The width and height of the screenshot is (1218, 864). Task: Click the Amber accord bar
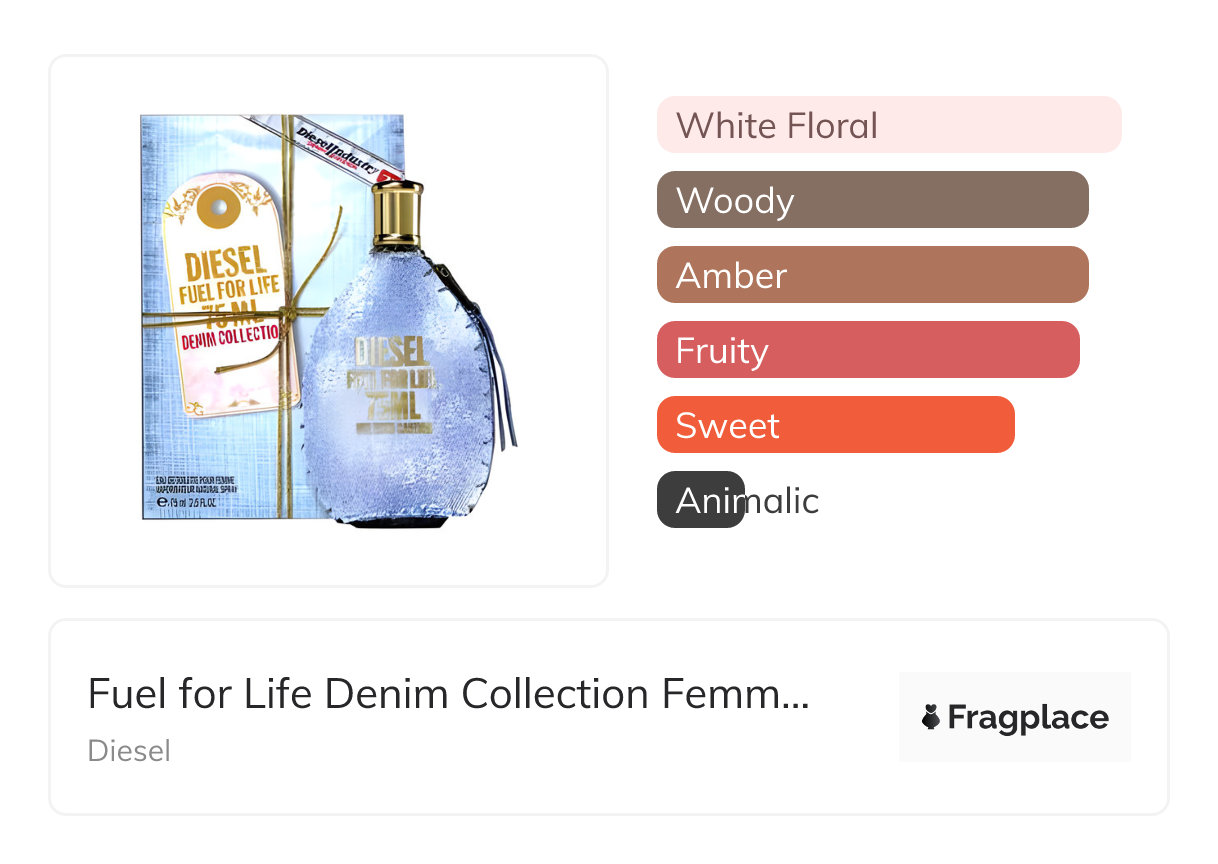pos(872,275)
